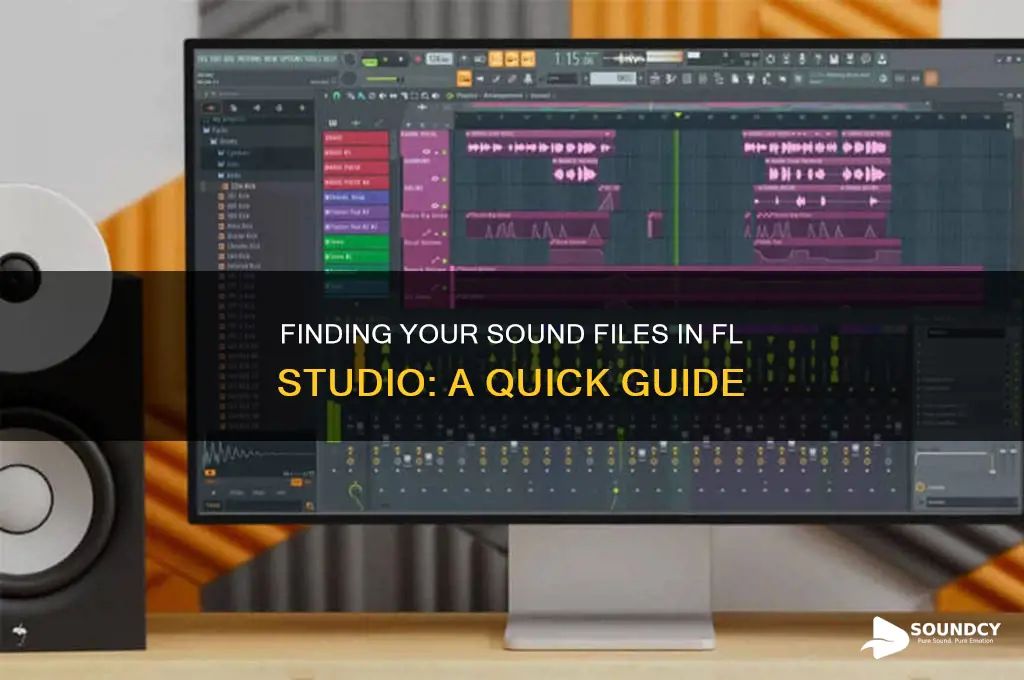The width and height of the screenshot is (1024, 680).
Task: Open the undo history icon
Action: click(x=771, y=59)
